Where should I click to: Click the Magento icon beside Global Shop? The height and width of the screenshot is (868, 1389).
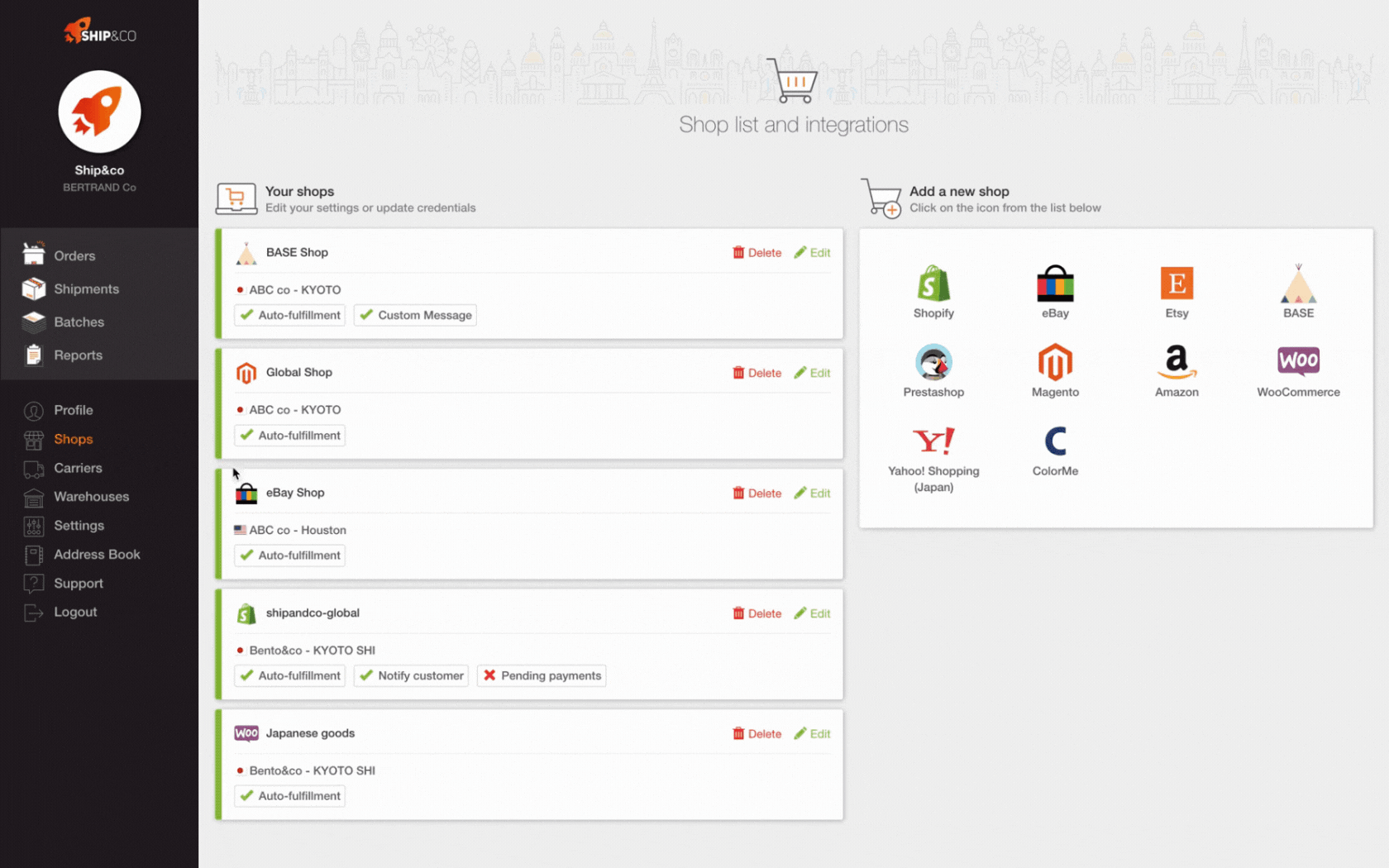coord(246,373)
